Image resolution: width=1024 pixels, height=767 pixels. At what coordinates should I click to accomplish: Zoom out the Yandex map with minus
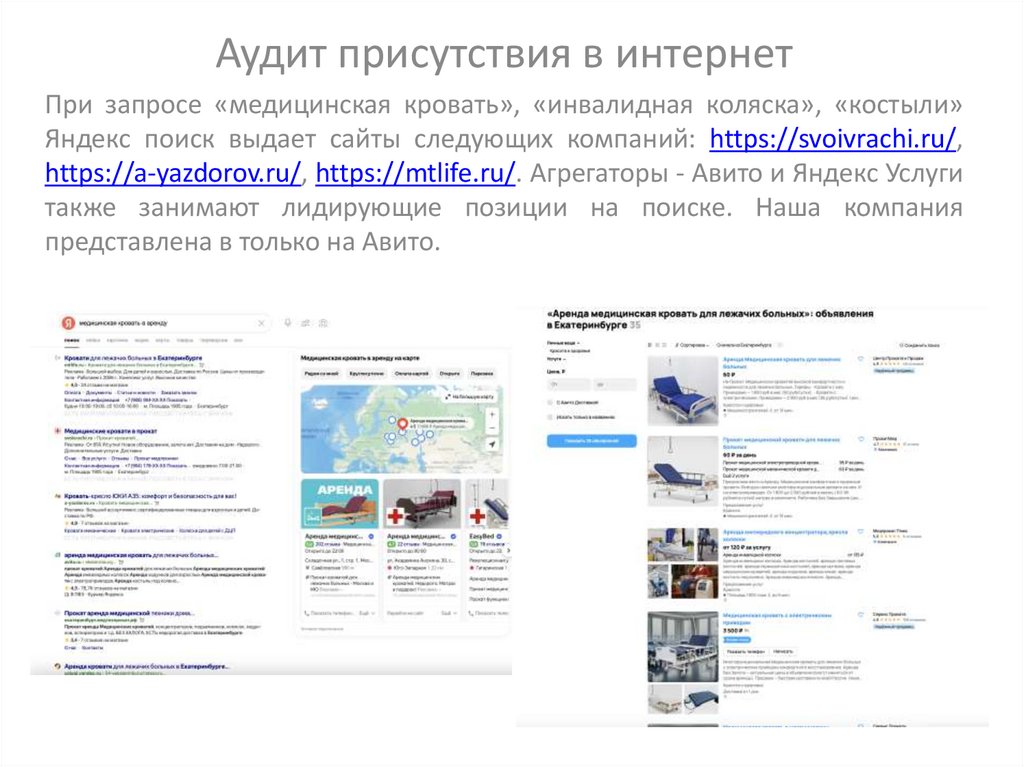(x=492, y=428)
